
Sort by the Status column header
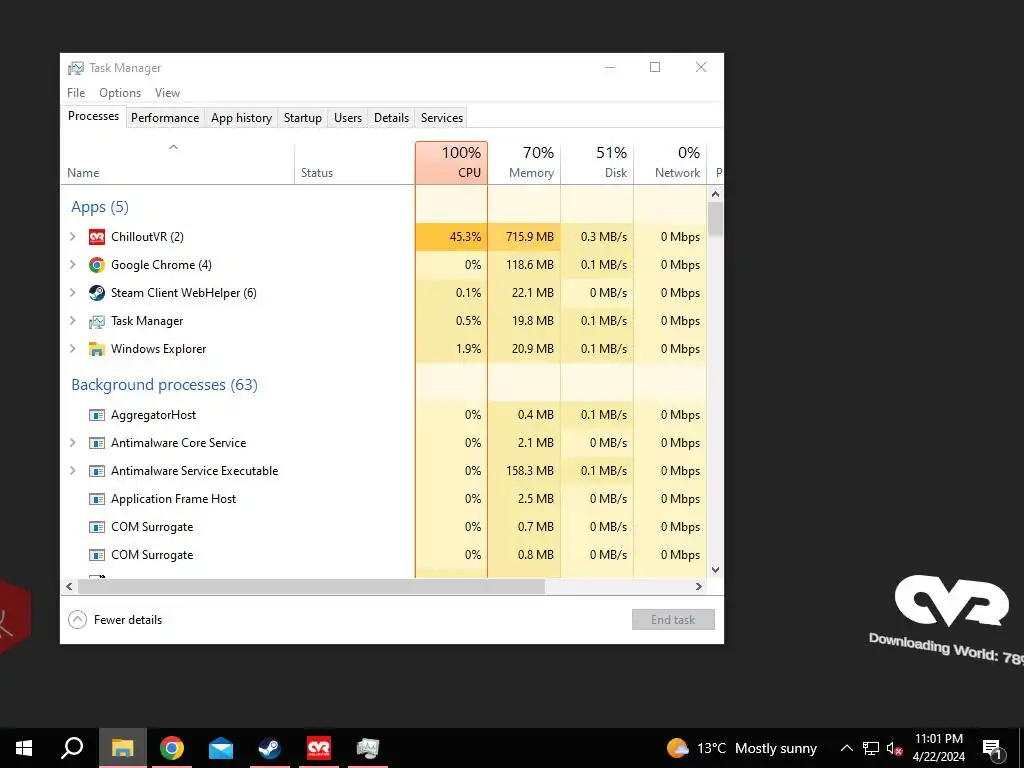[355, 163]
